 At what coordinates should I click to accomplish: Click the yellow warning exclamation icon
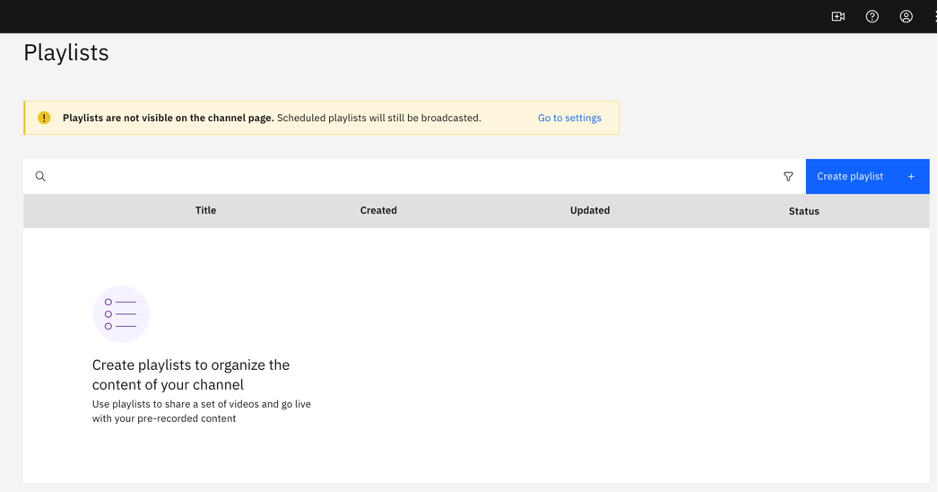click(44, 118)
